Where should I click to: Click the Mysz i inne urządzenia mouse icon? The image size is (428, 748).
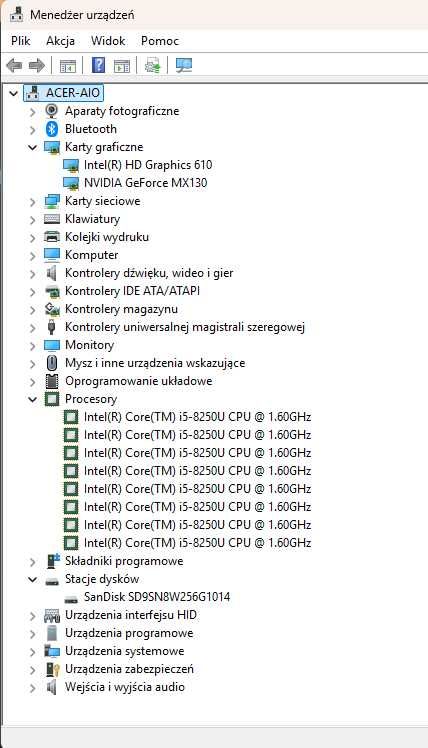pyautogui.click(x=52, y=363)
